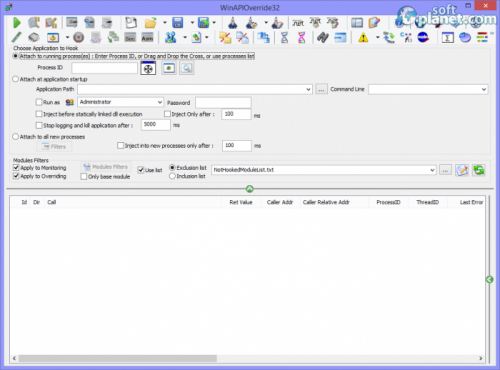This screenshot has height=370, width=500.
Task: Click the sigma statistics icon
Action: click(447, 38)
